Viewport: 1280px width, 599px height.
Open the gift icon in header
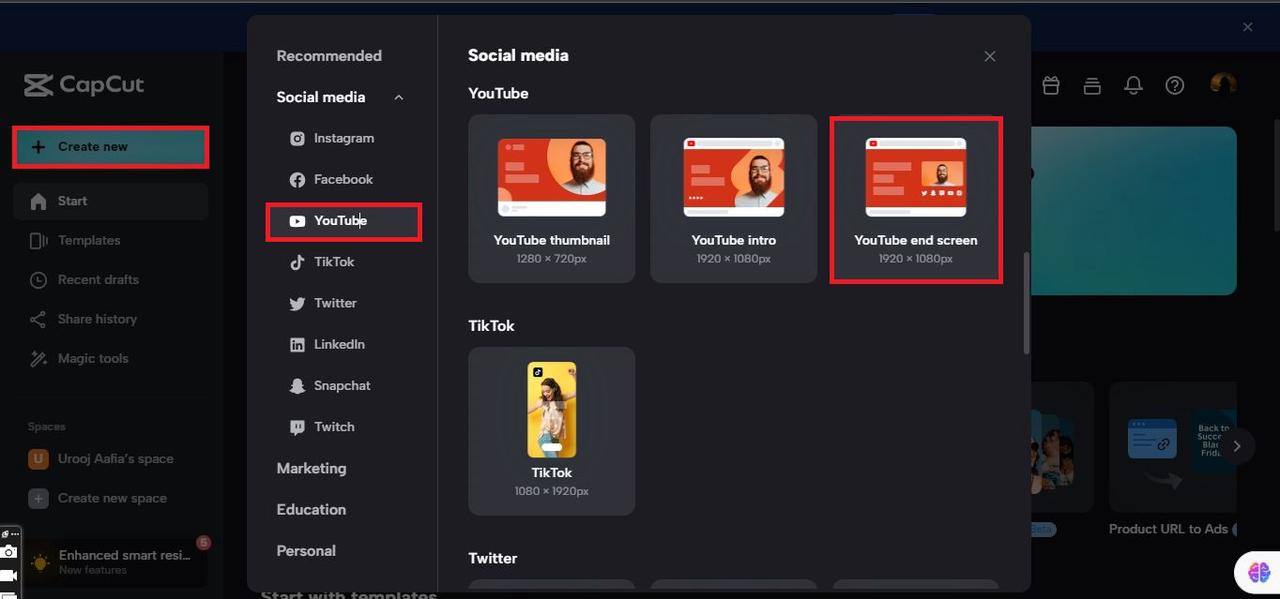(x=1050, y=86)
